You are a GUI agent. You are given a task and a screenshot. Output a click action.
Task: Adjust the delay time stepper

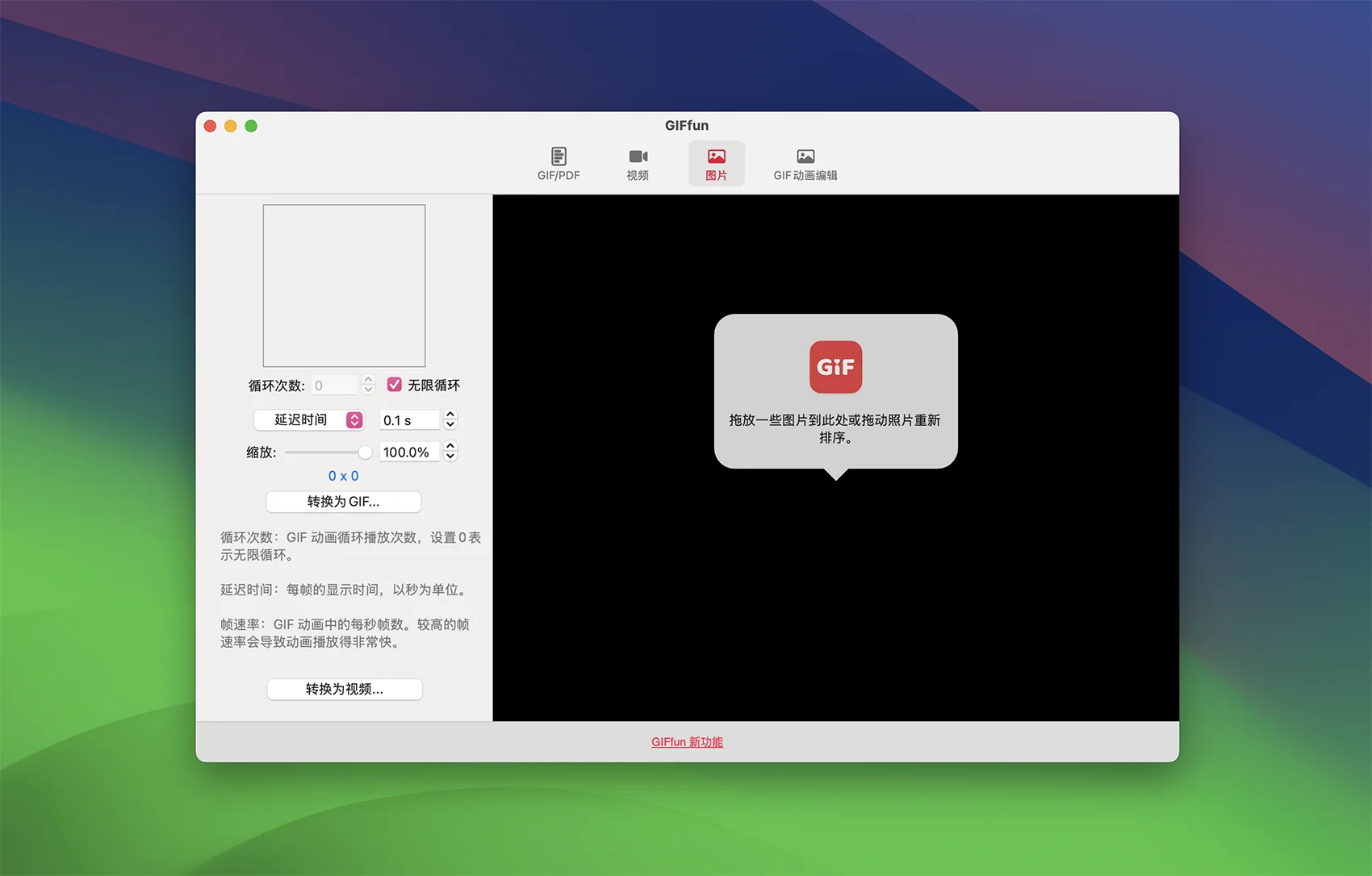pos(450,420)
